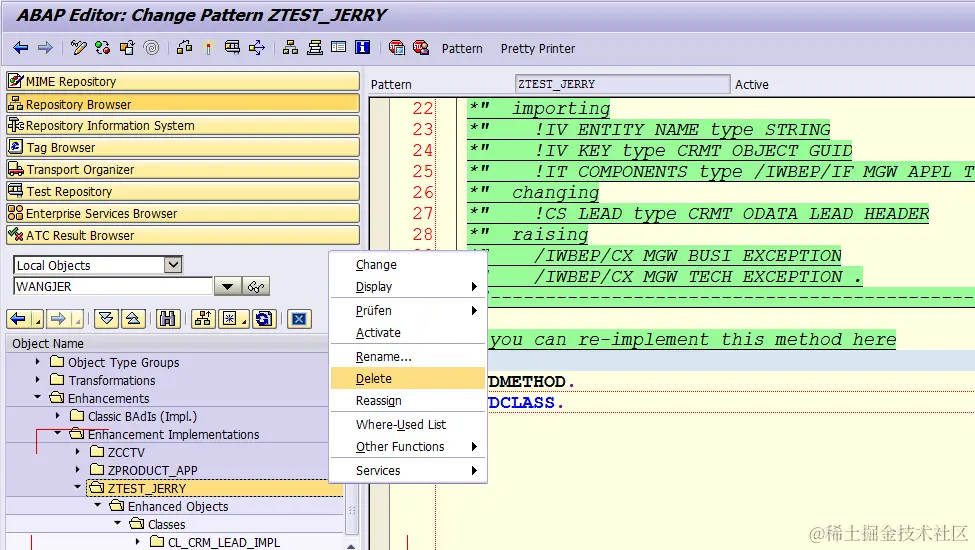Expand the Object Type Groups node

pyautogui.click(x=37, y=362)
